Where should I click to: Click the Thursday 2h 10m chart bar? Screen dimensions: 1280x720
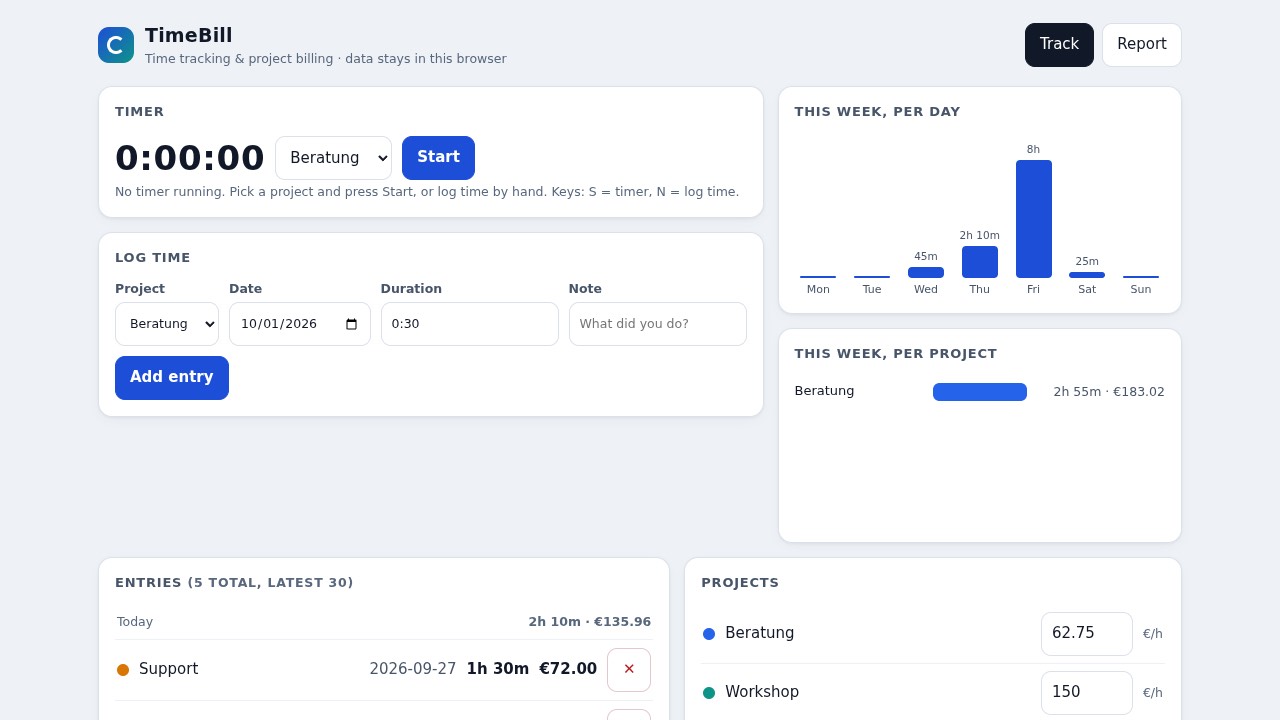(x=980, y=262)
